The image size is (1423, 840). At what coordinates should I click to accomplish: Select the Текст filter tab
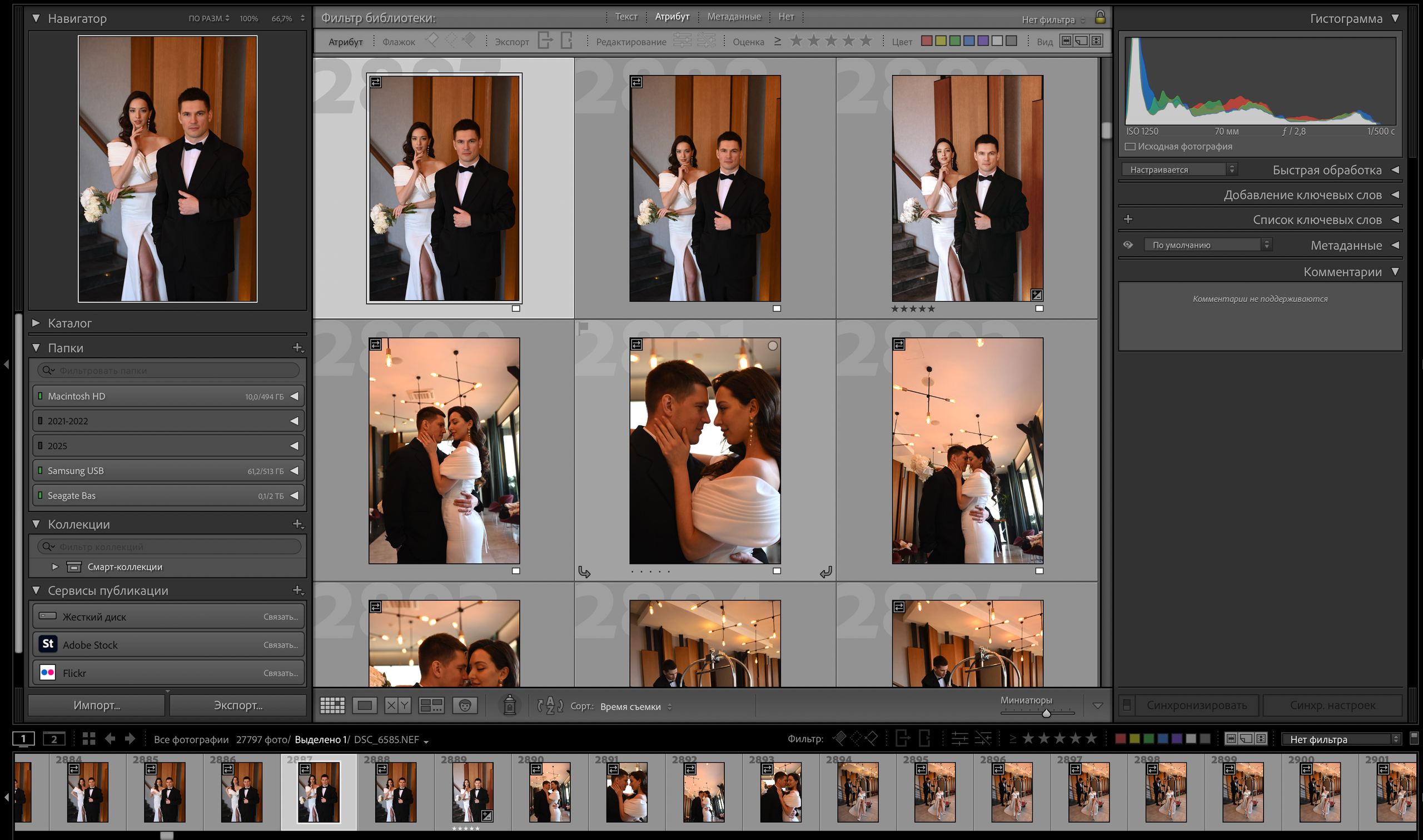click(x=626, y=17)
